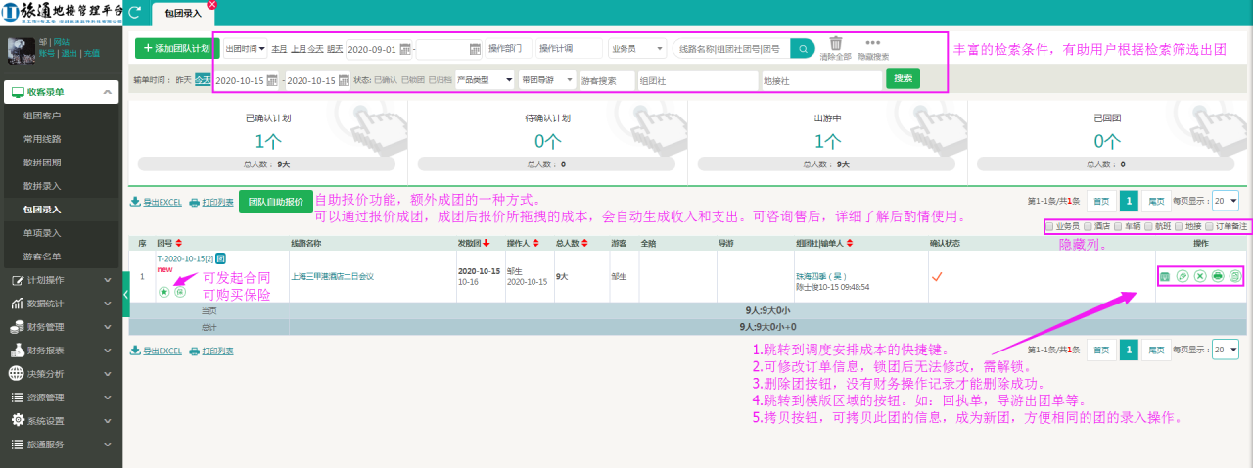Tick the 业务员 column checkbox
This screenshot has height=469, width=1254.
(1049, 227)
